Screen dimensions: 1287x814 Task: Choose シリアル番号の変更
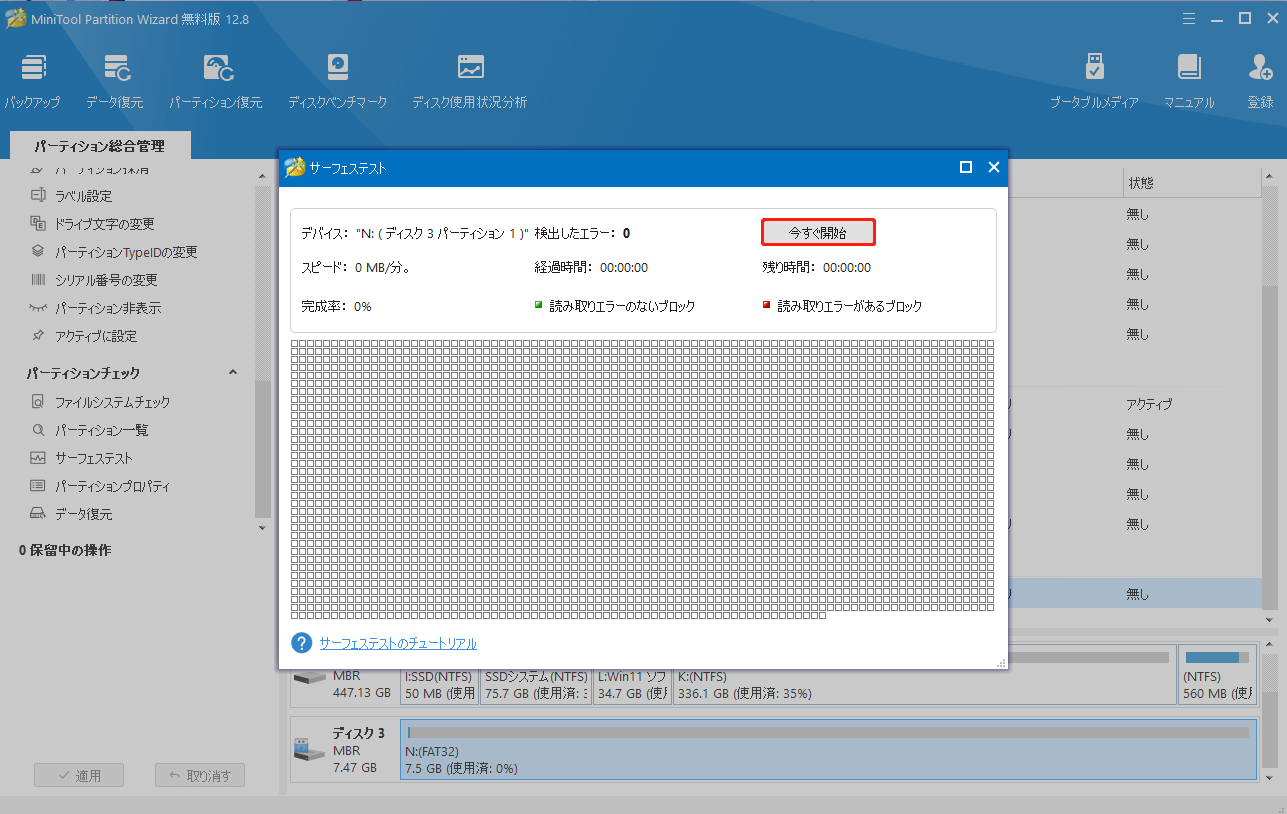point(105,280)
